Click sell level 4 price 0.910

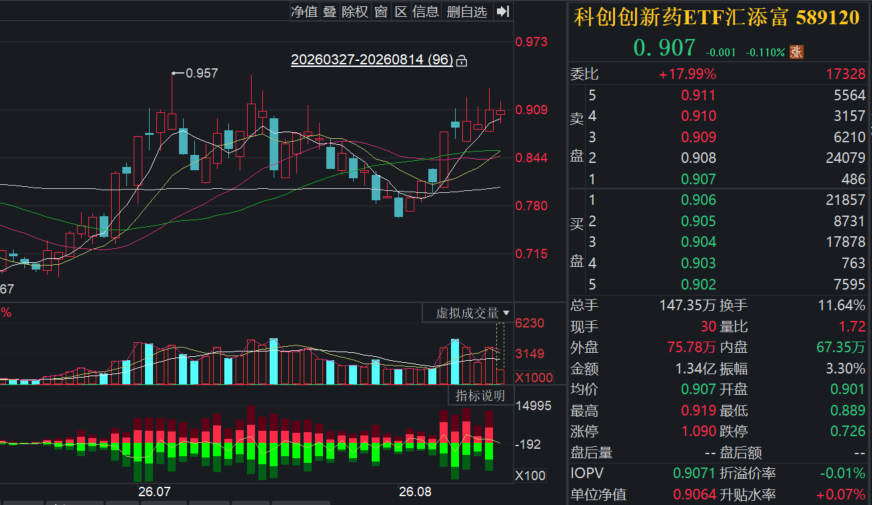point(698,116)
